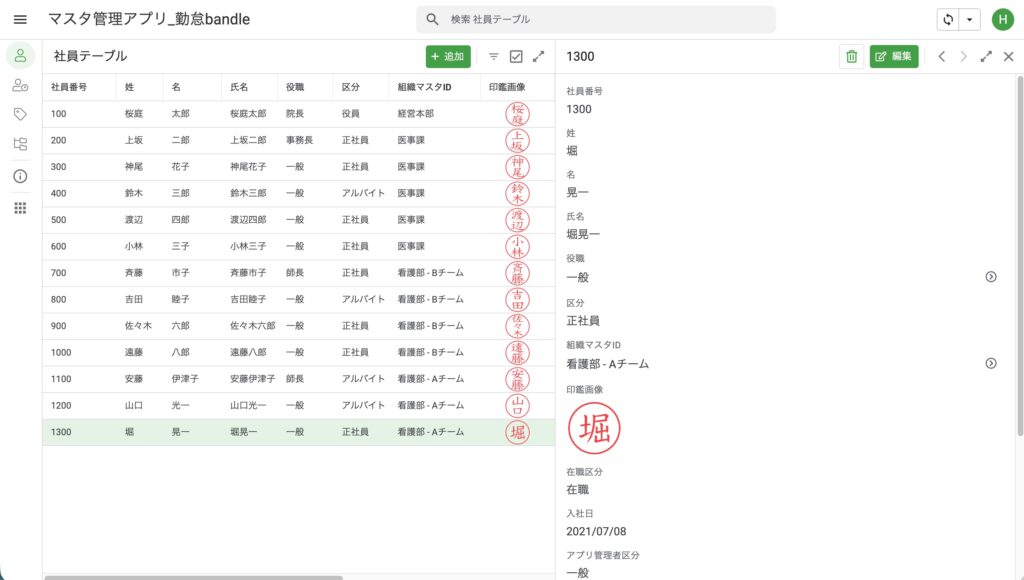Sort by the 社員番号 column header
The width and height of the screenshot is (1024, 580).
click(x=69, y=87)
